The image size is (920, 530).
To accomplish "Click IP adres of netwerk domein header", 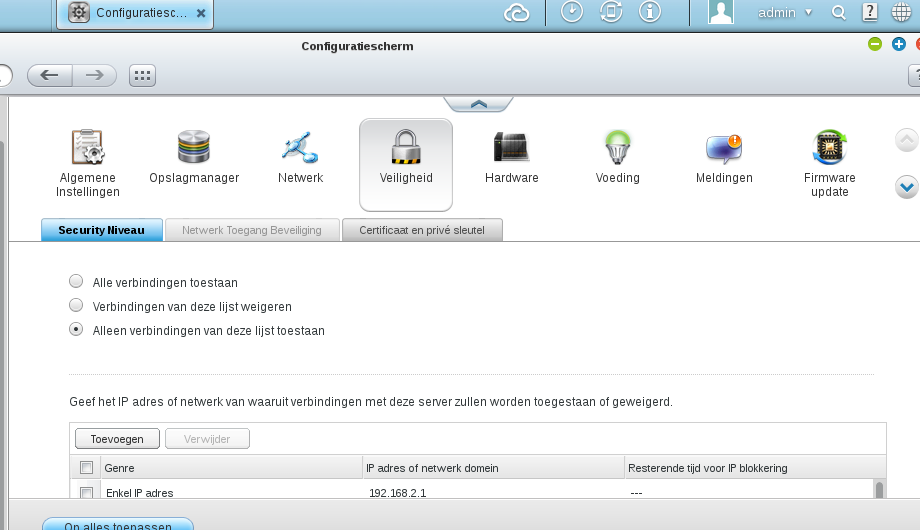I will [493, 468].
